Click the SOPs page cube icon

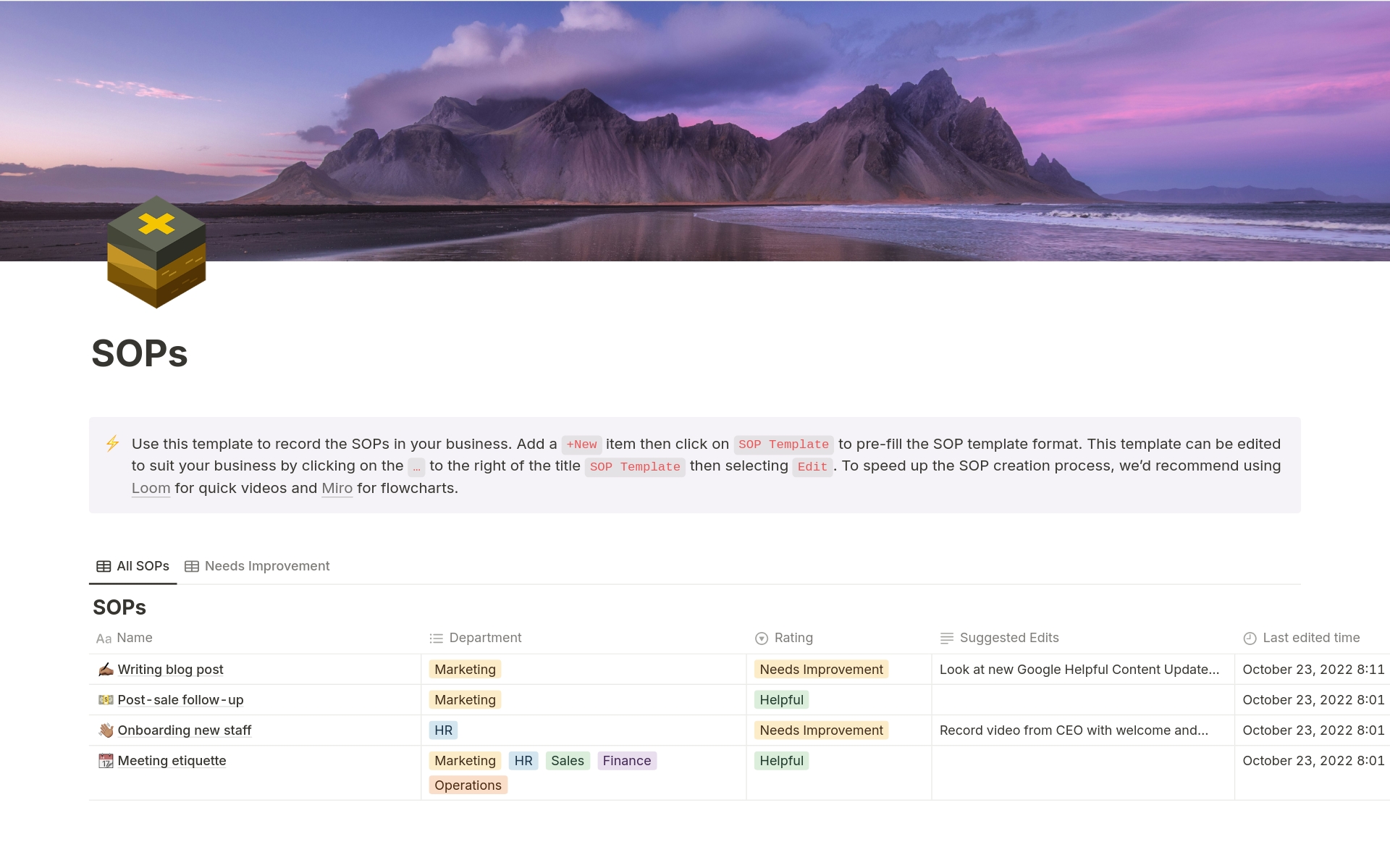tap(156, 252)
